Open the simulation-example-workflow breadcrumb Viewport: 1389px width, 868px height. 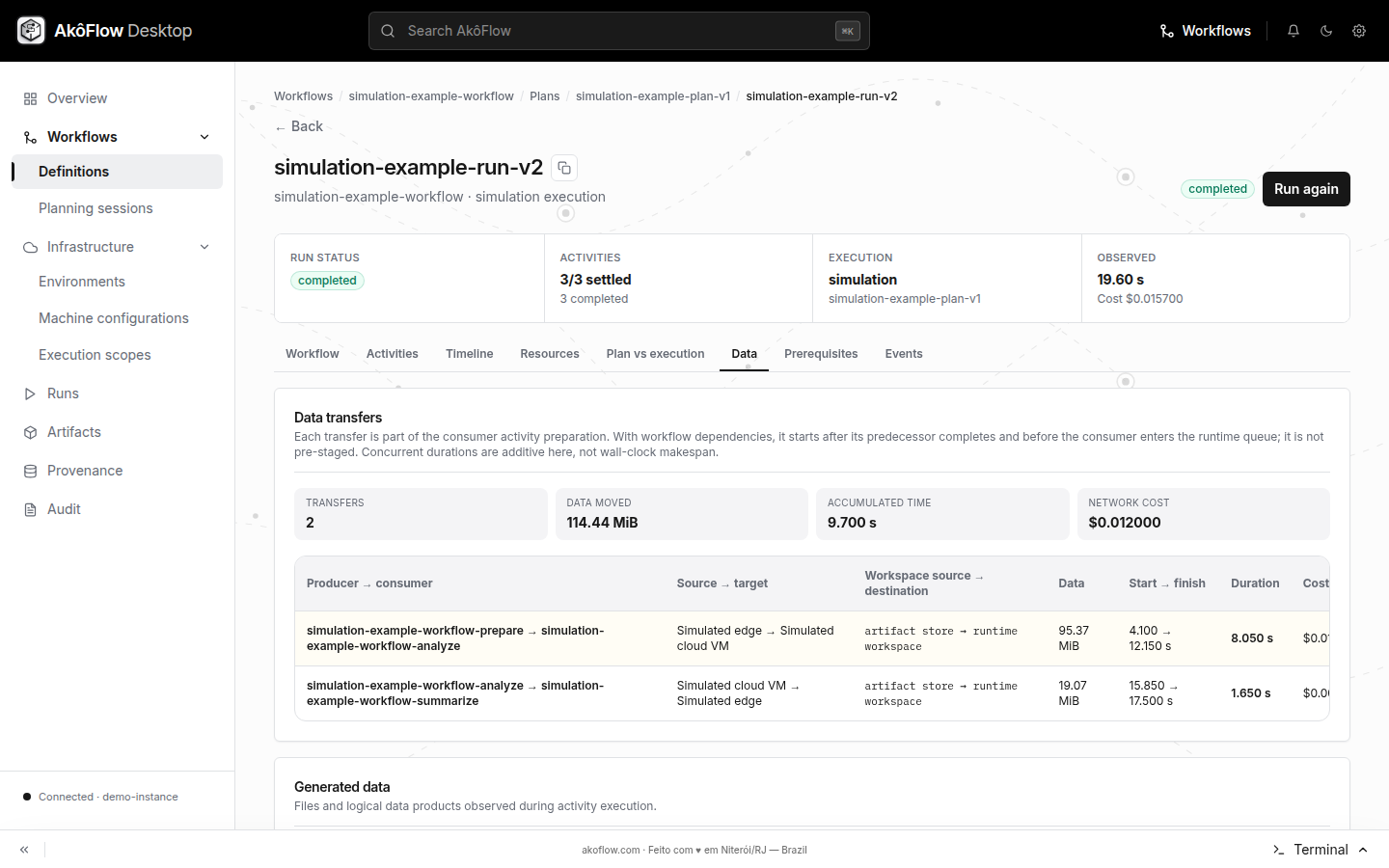(431, 96)
